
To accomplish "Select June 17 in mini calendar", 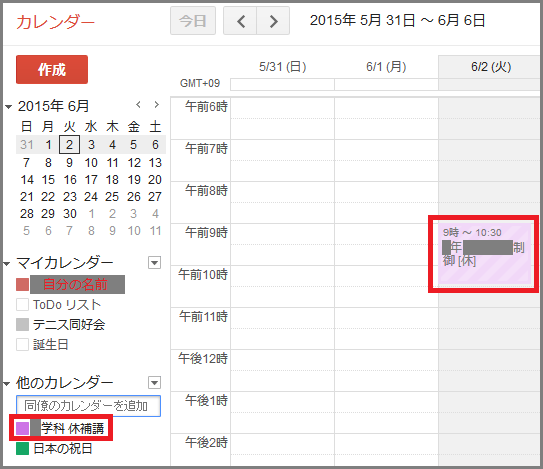I will pyautogui.click(x=91, y=179).
